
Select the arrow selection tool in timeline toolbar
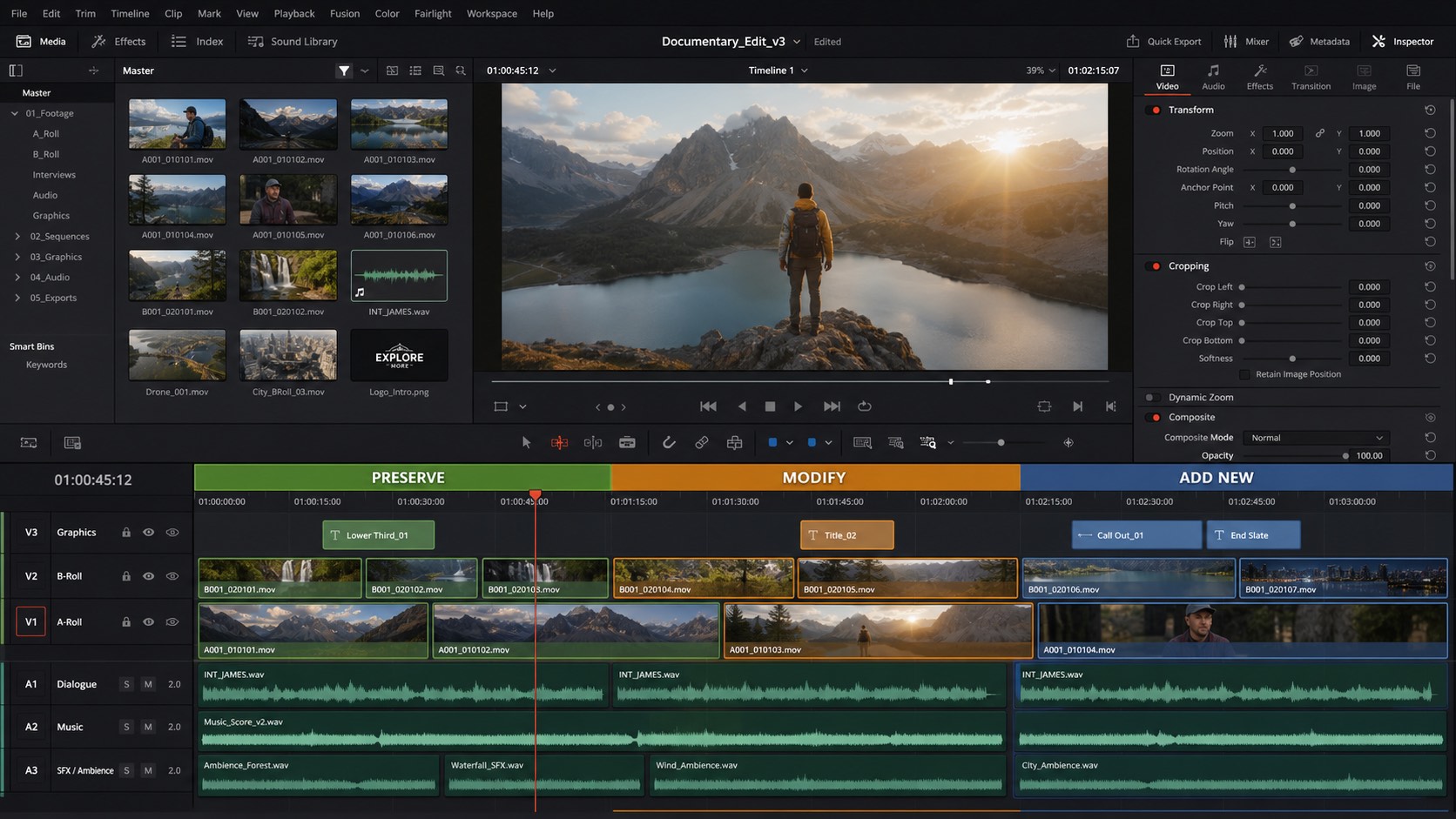pyautogui.click(x=526, y=442)
